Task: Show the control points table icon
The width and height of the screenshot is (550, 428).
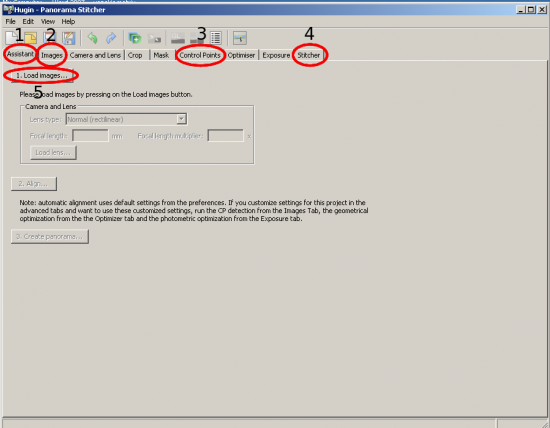Action: tap(216, 38)
